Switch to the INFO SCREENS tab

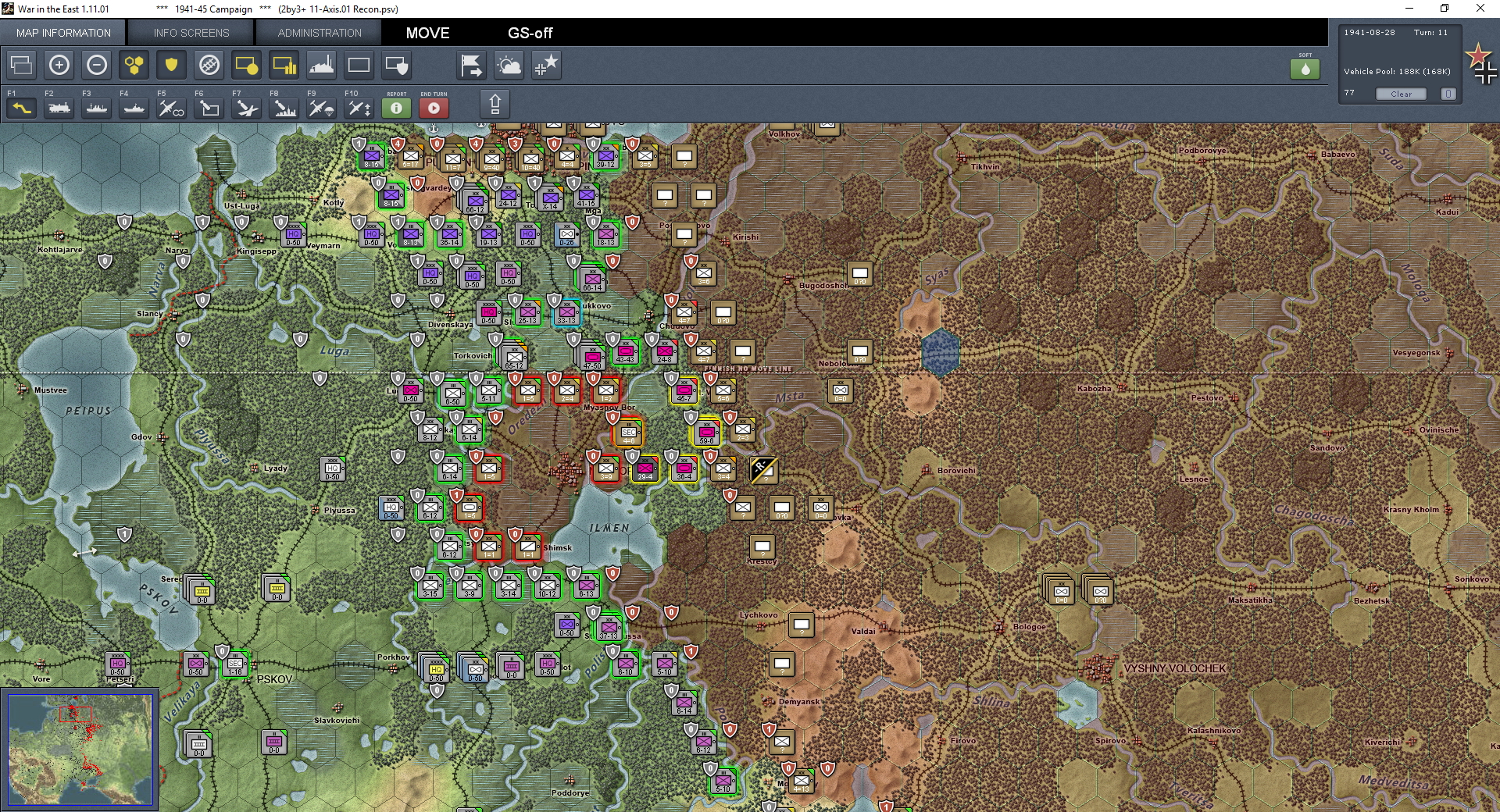(191, 33)
